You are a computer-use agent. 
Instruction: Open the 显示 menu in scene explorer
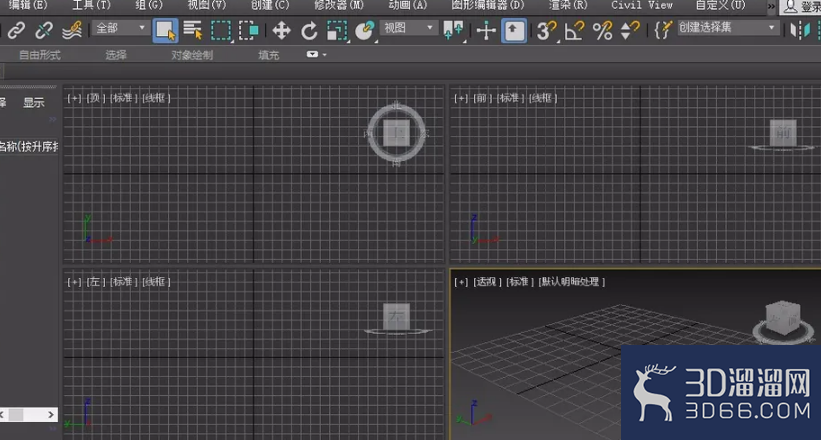pyautogui.click(x=34, y=103)
